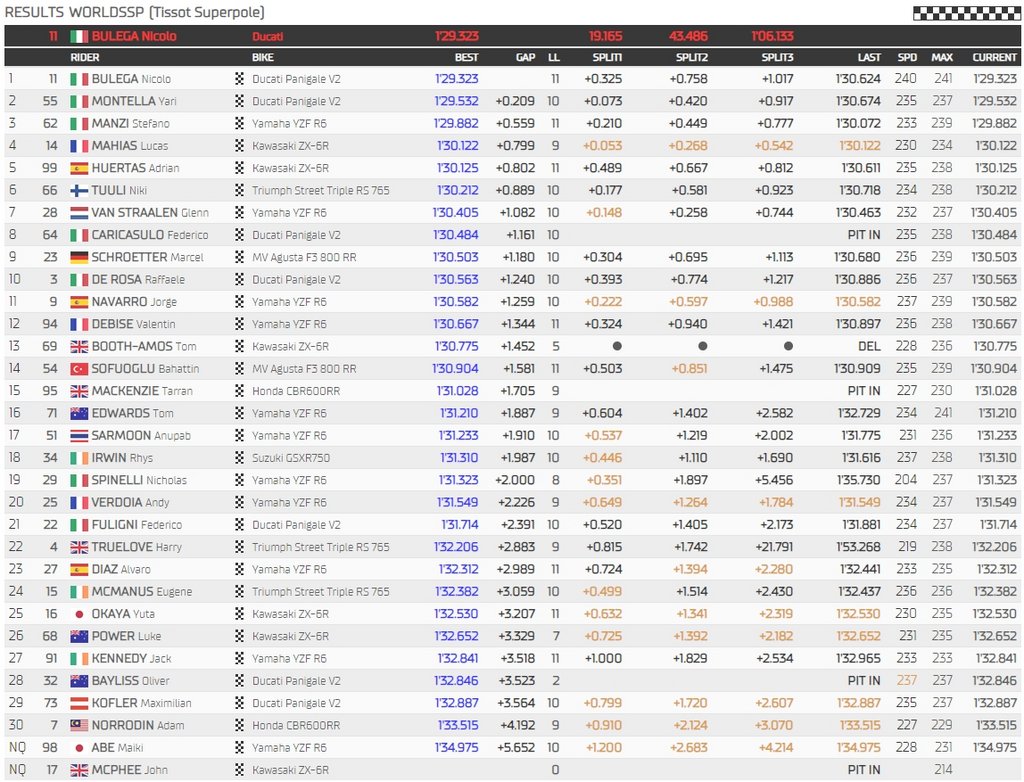Click gap value +2.000 in SPINELLI row
Viewport: 1024px width, 782px height.
tap(515, 480)
